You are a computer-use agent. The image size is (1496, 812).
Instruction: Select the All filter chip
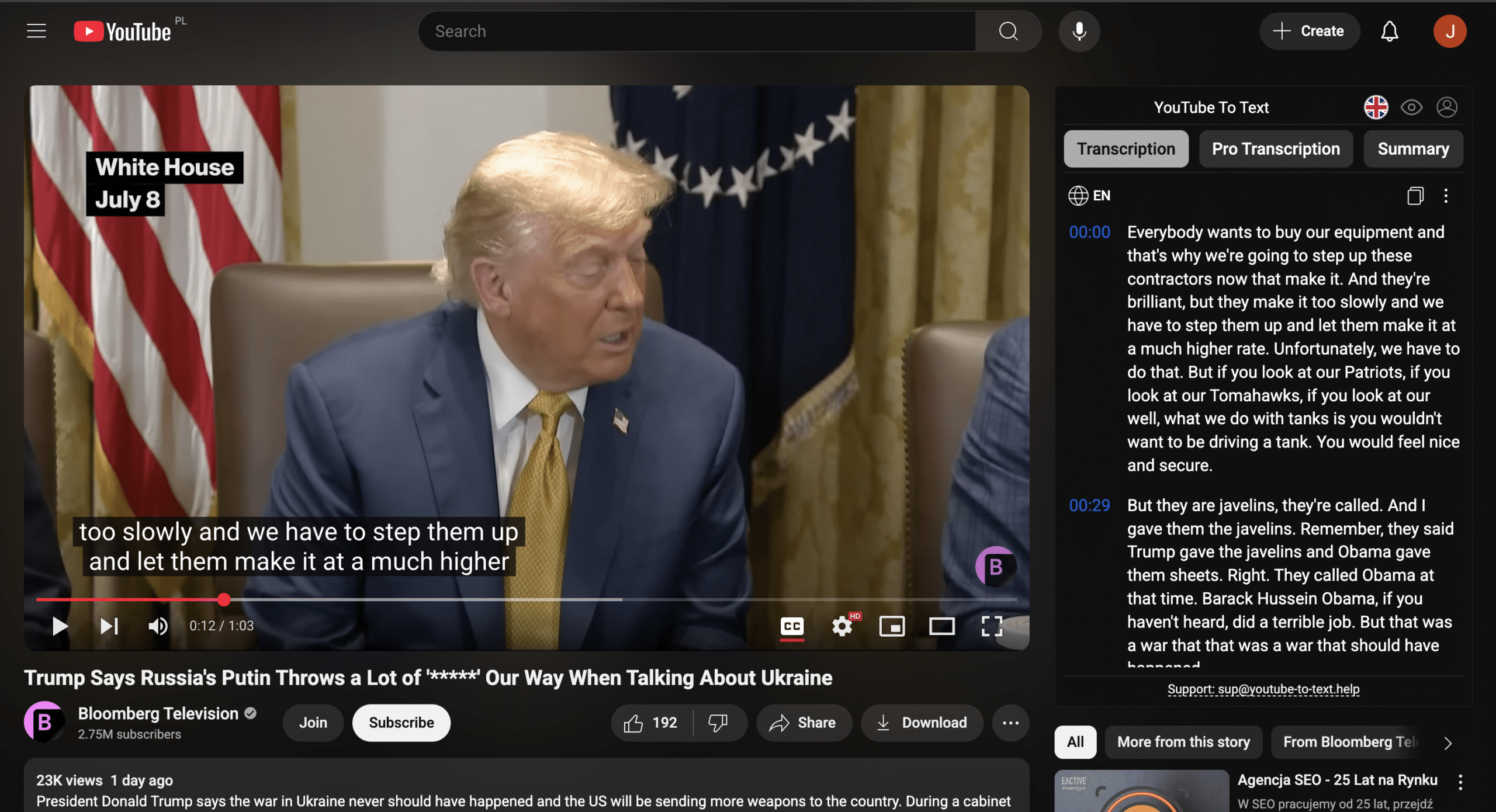pos(1075,742)
